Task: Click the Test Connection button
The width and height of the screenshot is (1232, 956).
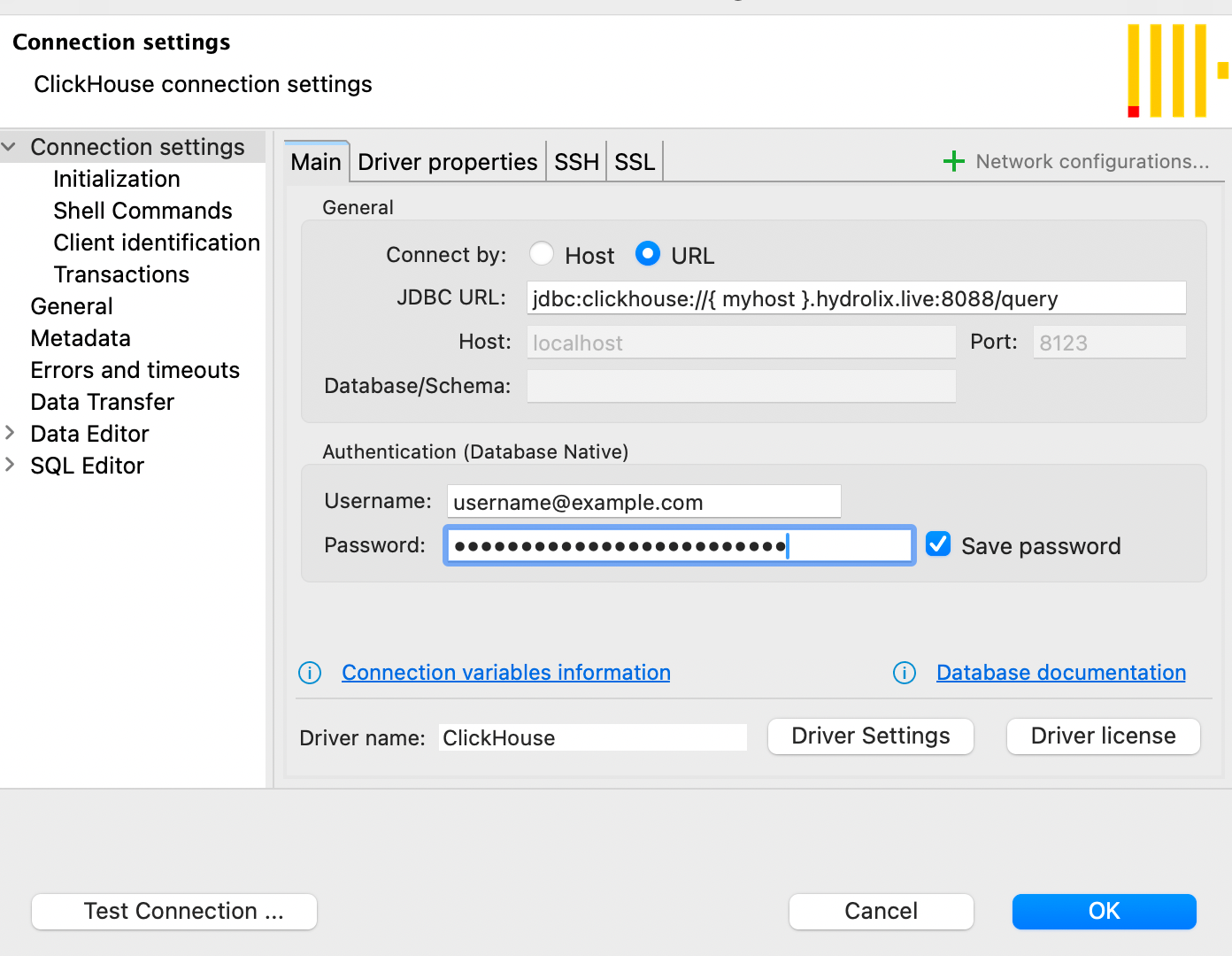Action: pyautogui.click(x=174, y=912)
